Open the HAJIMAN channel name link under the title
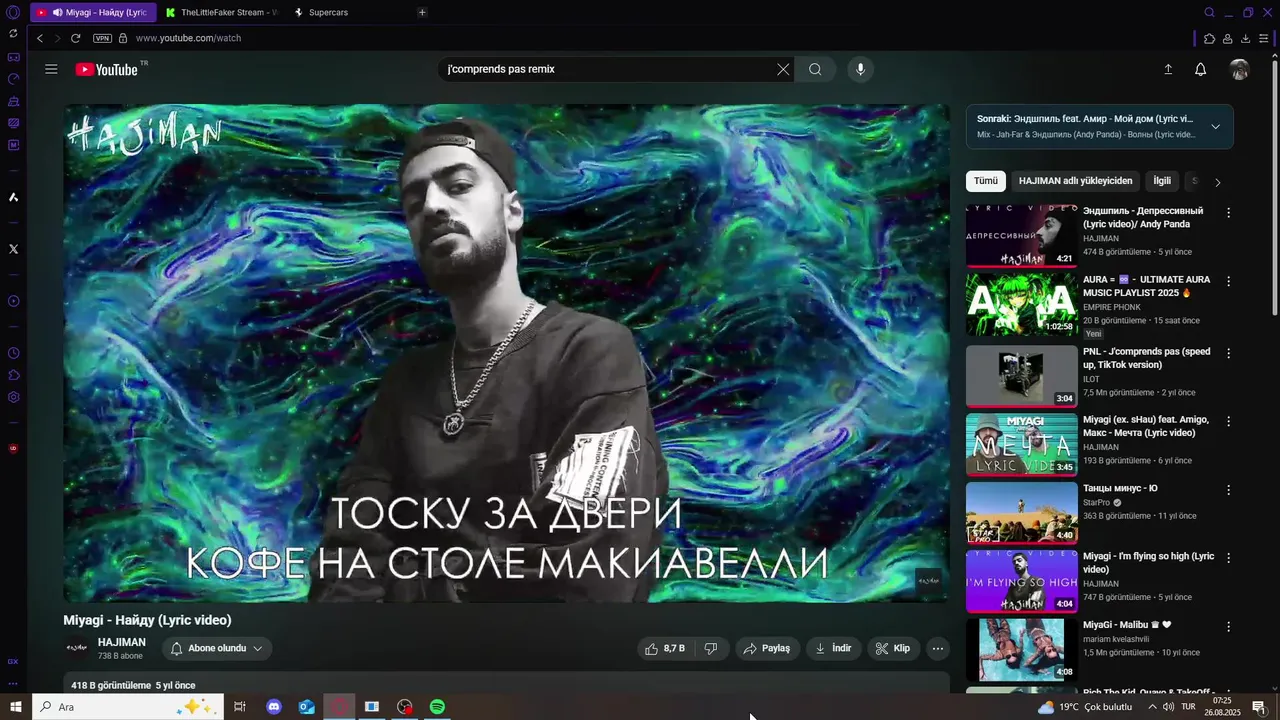The width and height of the screenshot is (1280, 720). point(122,642)
